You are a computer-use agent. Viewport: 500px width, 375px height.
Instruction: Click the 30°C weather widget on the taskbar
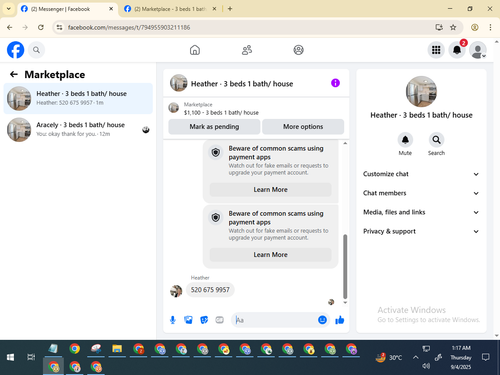[389, 358]
